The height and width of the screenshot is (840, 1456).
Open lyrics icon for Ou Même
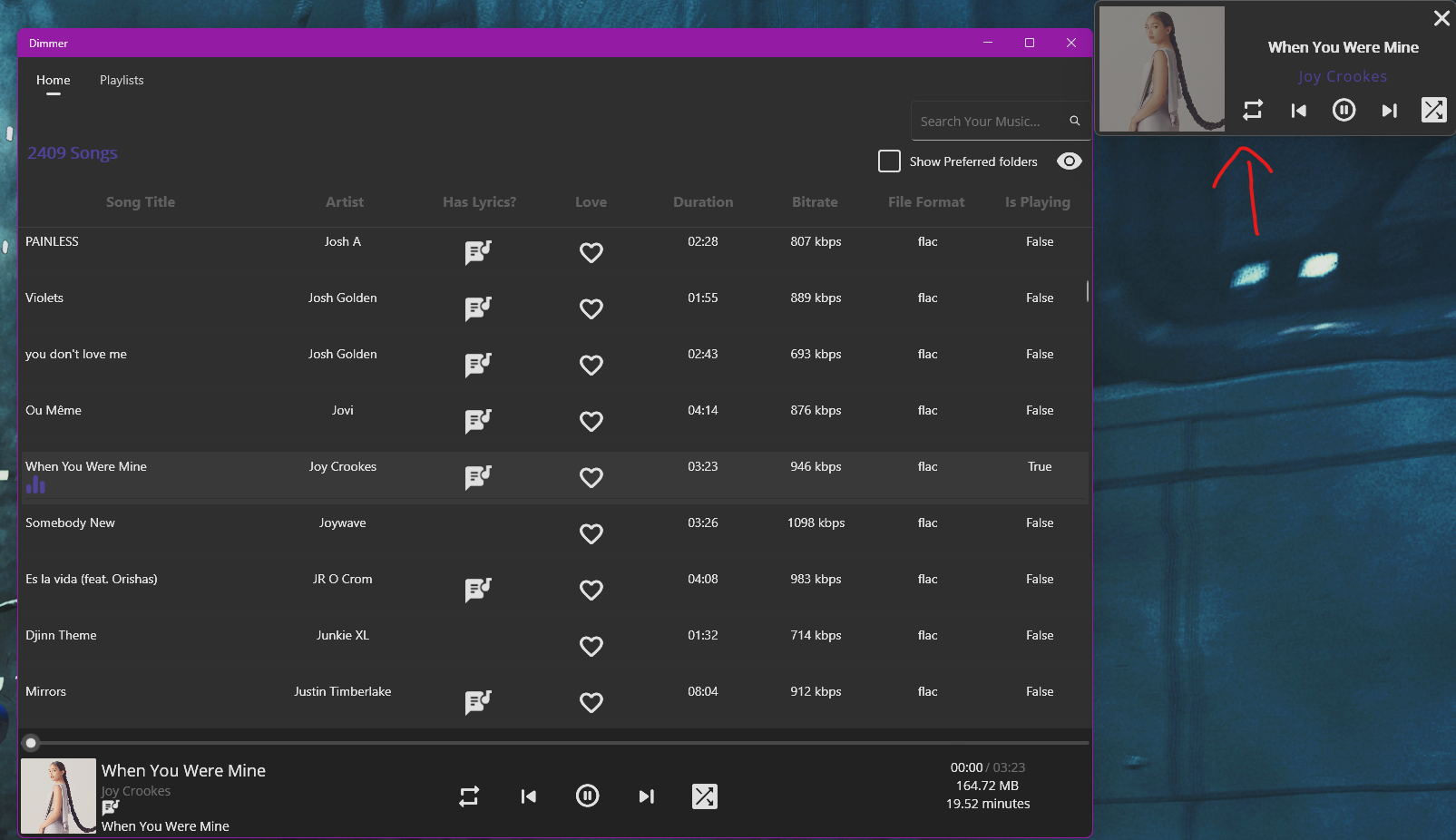tap(478, 421)
